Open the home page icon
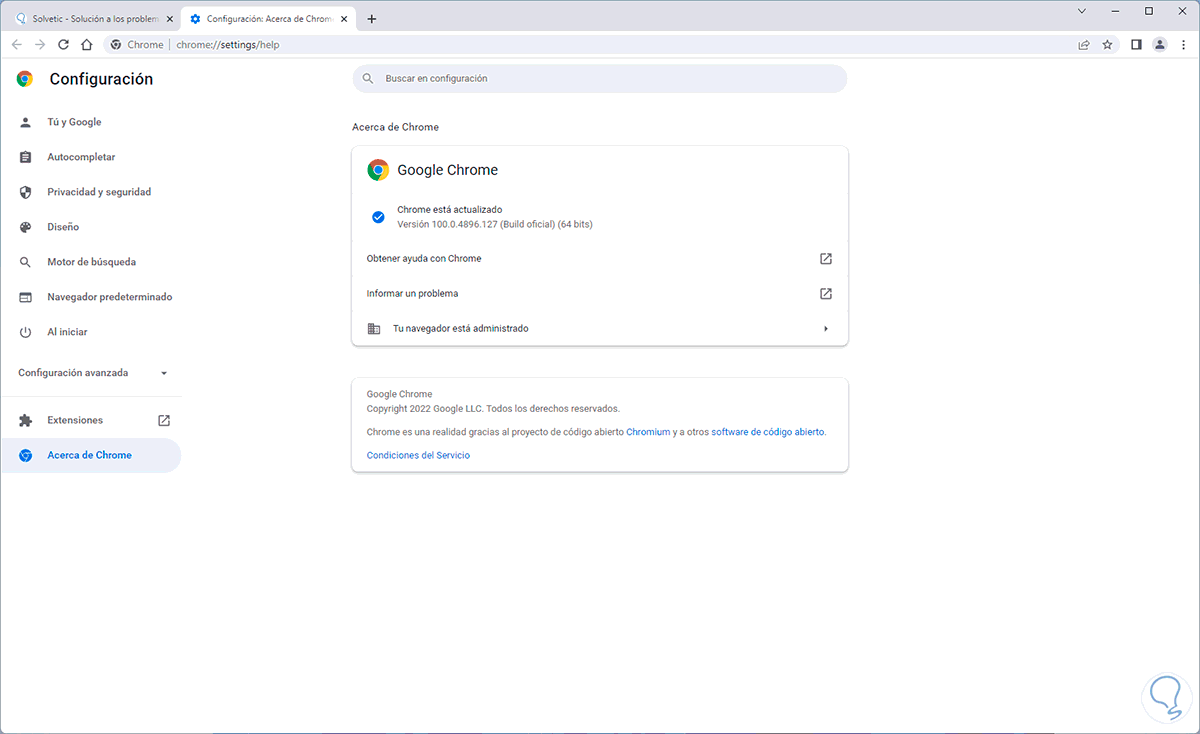 coord(87,44)
